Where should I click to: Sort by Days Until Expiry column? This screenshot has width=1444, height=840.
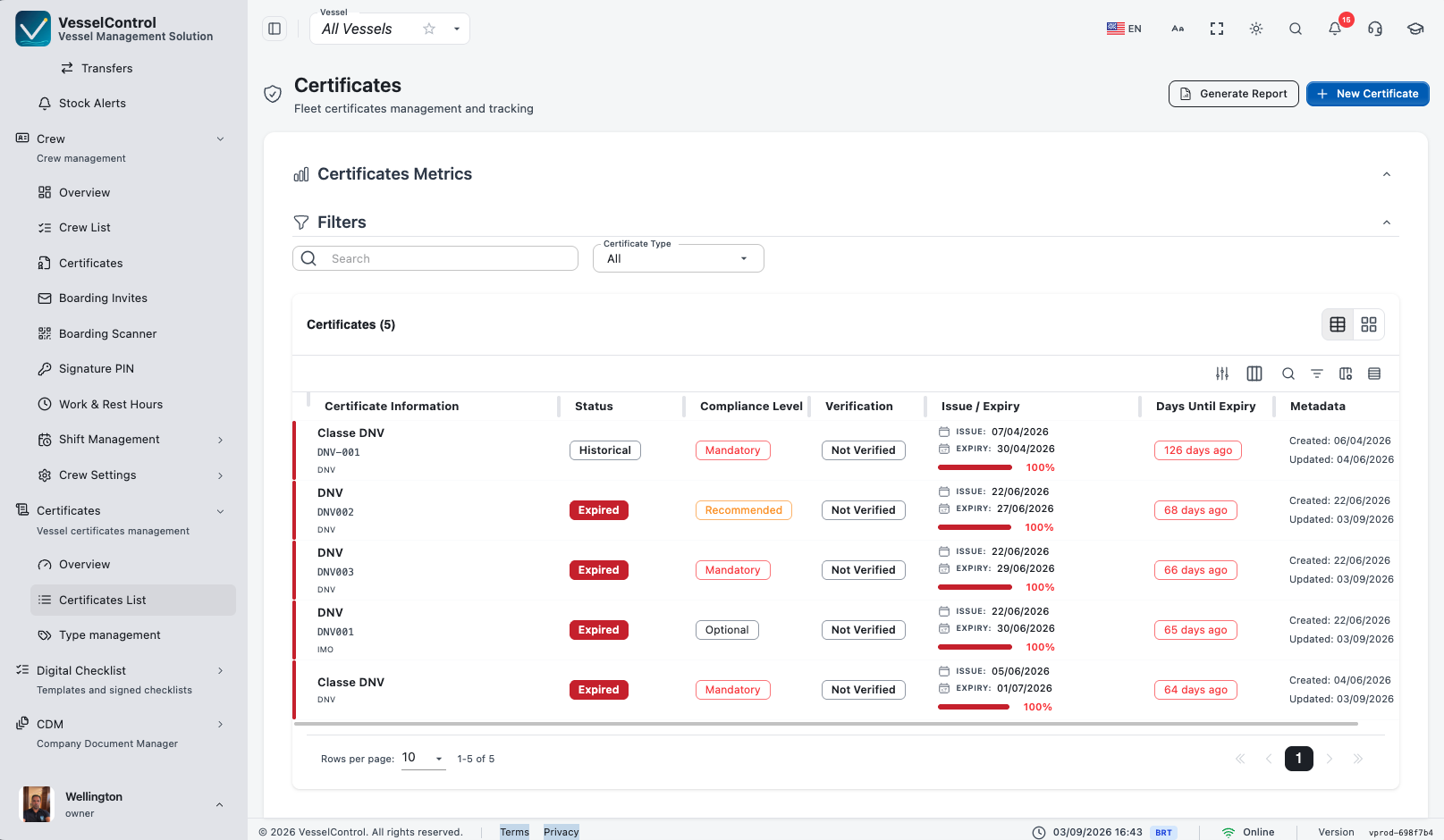click(x=1205, y=406)
